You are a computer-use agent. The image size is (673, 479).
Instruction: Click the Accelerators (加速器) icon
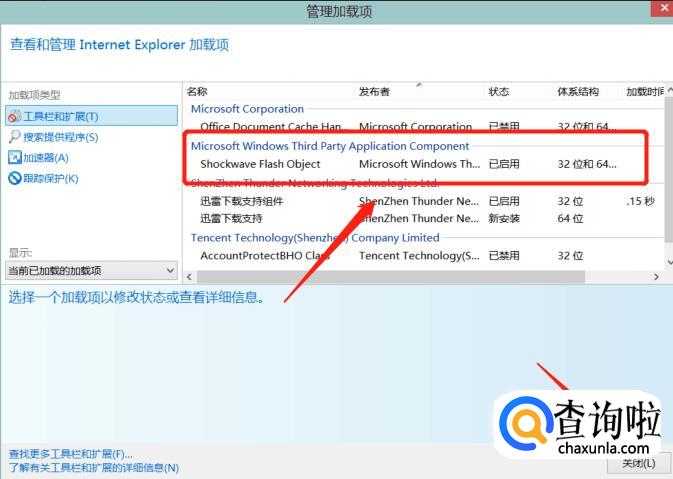tap(15, 158)
